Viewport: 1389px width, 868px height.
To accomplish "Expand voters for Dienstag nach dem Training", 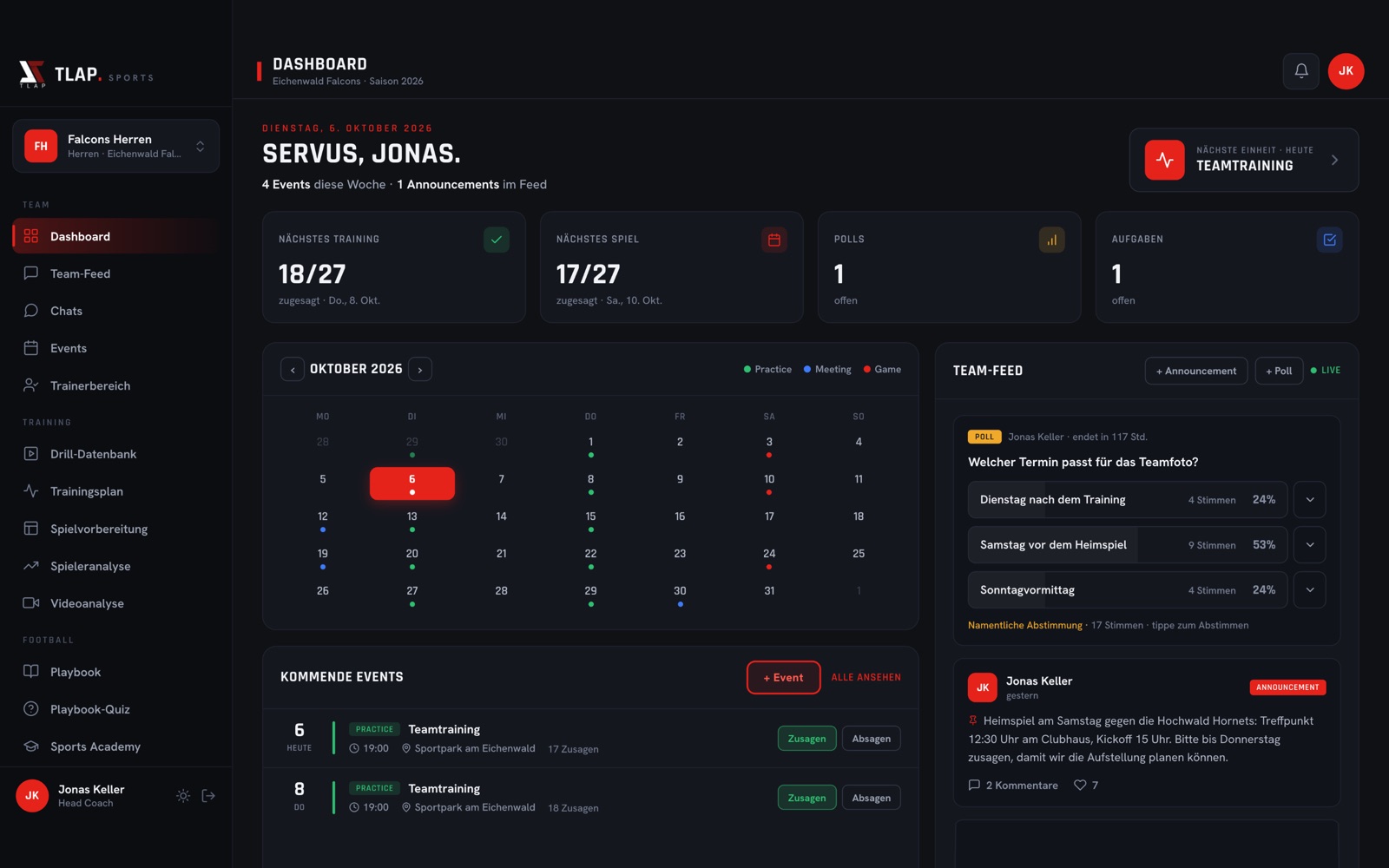I will [1310, 500].
